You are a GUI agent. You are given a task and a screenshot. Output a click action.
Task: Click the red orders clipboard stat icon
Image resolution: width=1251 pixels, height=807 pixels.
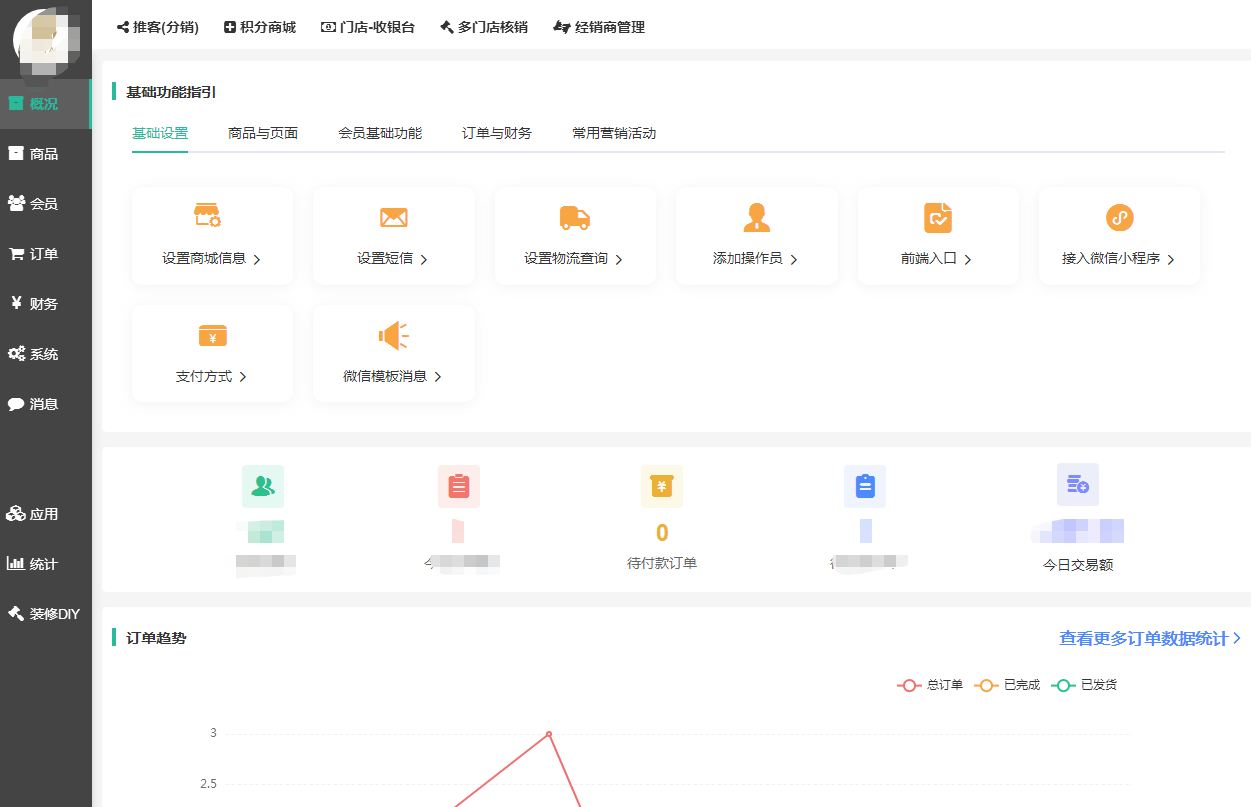(459, 486)
